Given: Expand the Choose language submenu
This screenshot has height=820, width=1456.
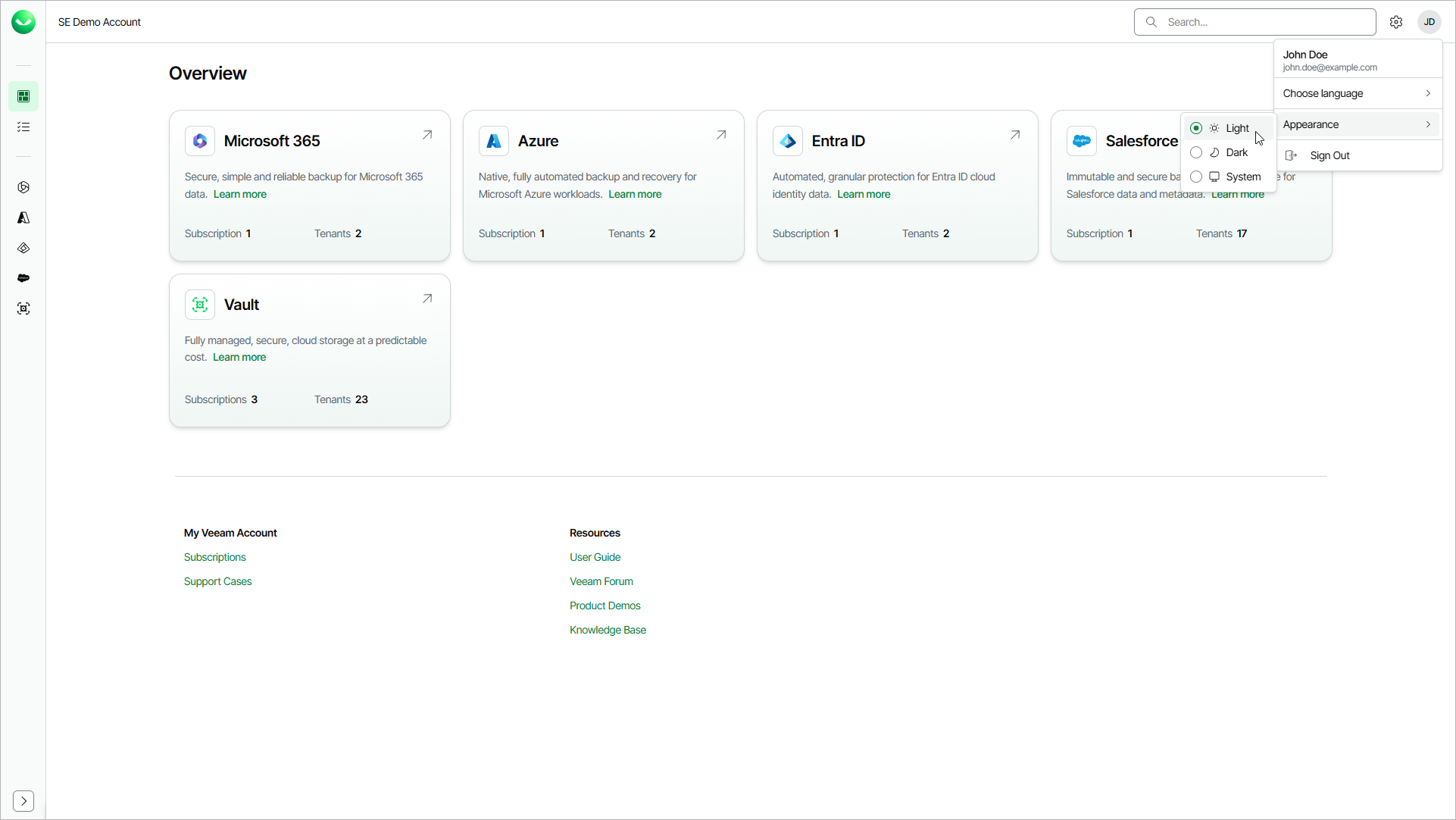Looking at the screenshot, I should [x=1357, y=93].
